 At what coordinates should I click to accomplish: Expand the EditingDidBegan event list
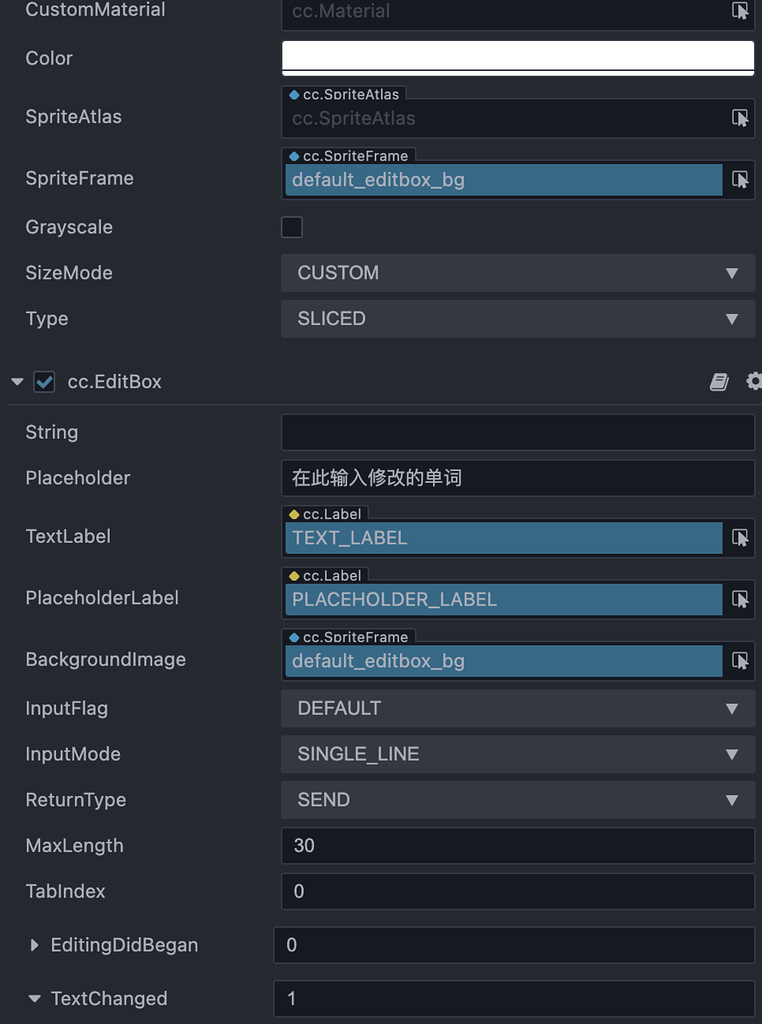coord(33,944)
